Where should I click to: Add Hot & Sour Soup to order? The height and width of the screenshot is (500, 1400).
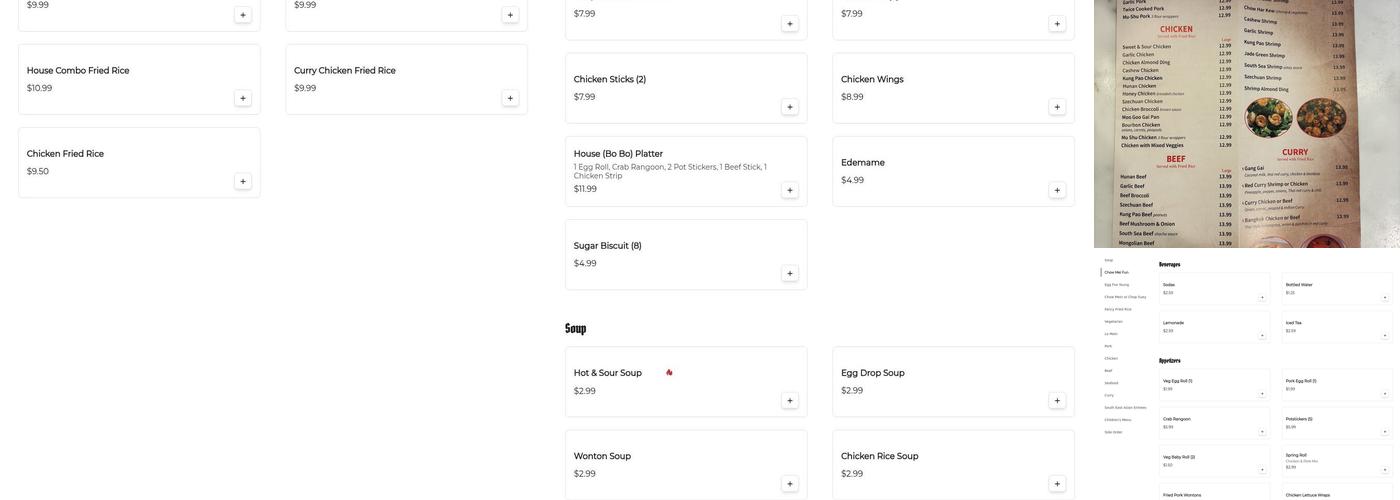(x=790, y=401)
